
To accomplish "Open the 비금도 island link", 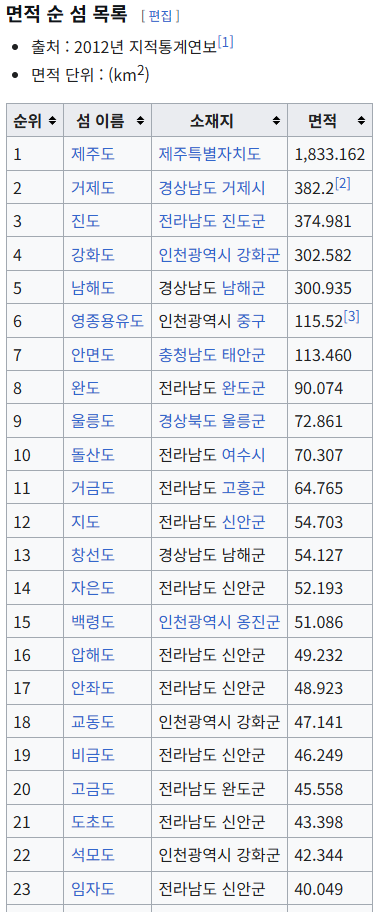I will [93, 756].
